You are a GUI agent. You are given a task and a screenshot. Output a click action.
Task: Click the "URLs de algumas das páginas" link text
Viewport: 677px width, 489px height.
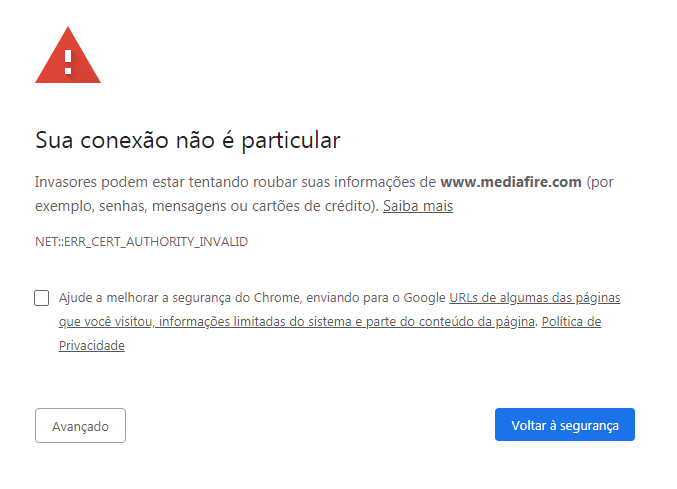pos(535,298)
